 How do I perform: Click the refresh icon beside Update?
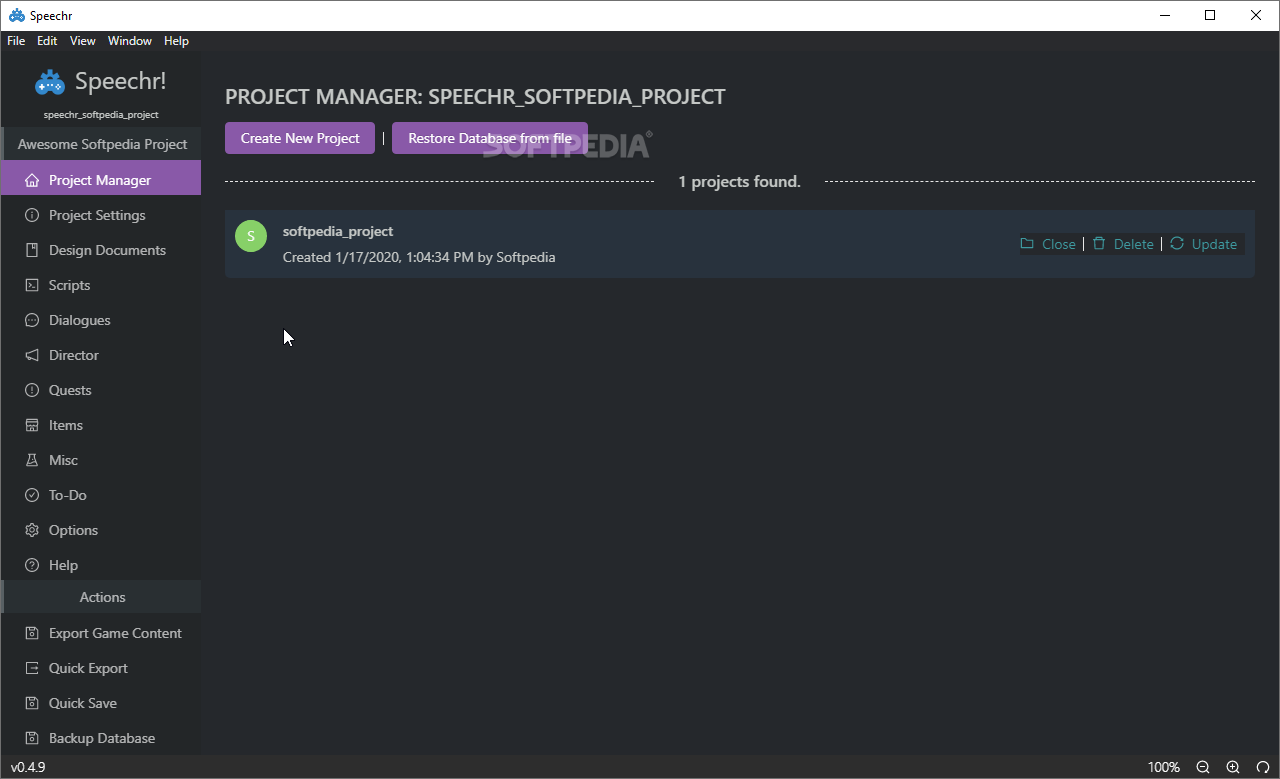tap(1177, 244)
